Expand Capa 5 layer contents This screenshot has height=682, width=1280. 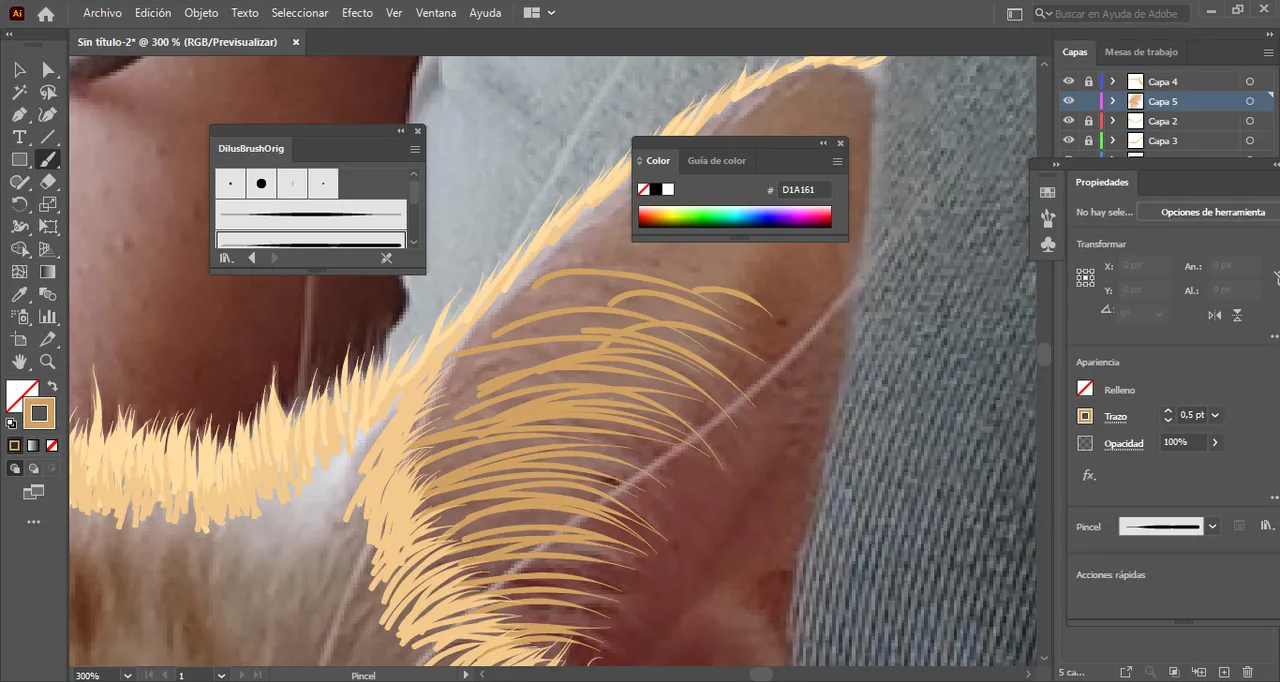click(x=1113, y=101)
